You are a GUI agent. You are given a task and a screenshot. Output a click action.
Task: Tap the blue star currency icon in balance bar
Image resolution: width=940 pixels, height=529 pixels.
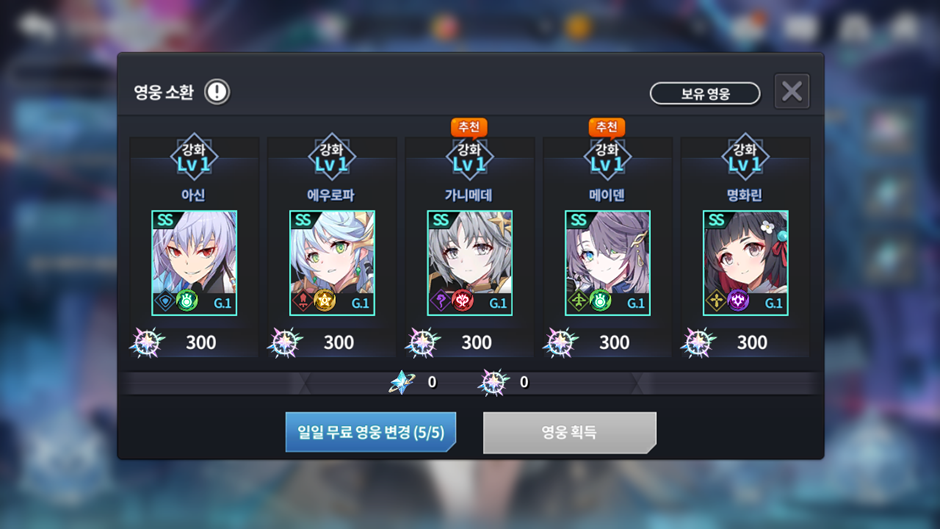(x=402, y=382)
